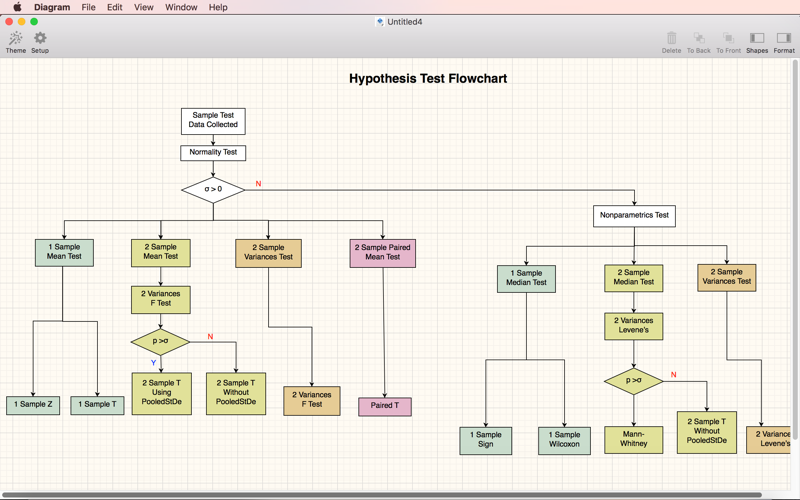Open the Window menu
This screenshot has height=500, width=800.
point(181,7)
